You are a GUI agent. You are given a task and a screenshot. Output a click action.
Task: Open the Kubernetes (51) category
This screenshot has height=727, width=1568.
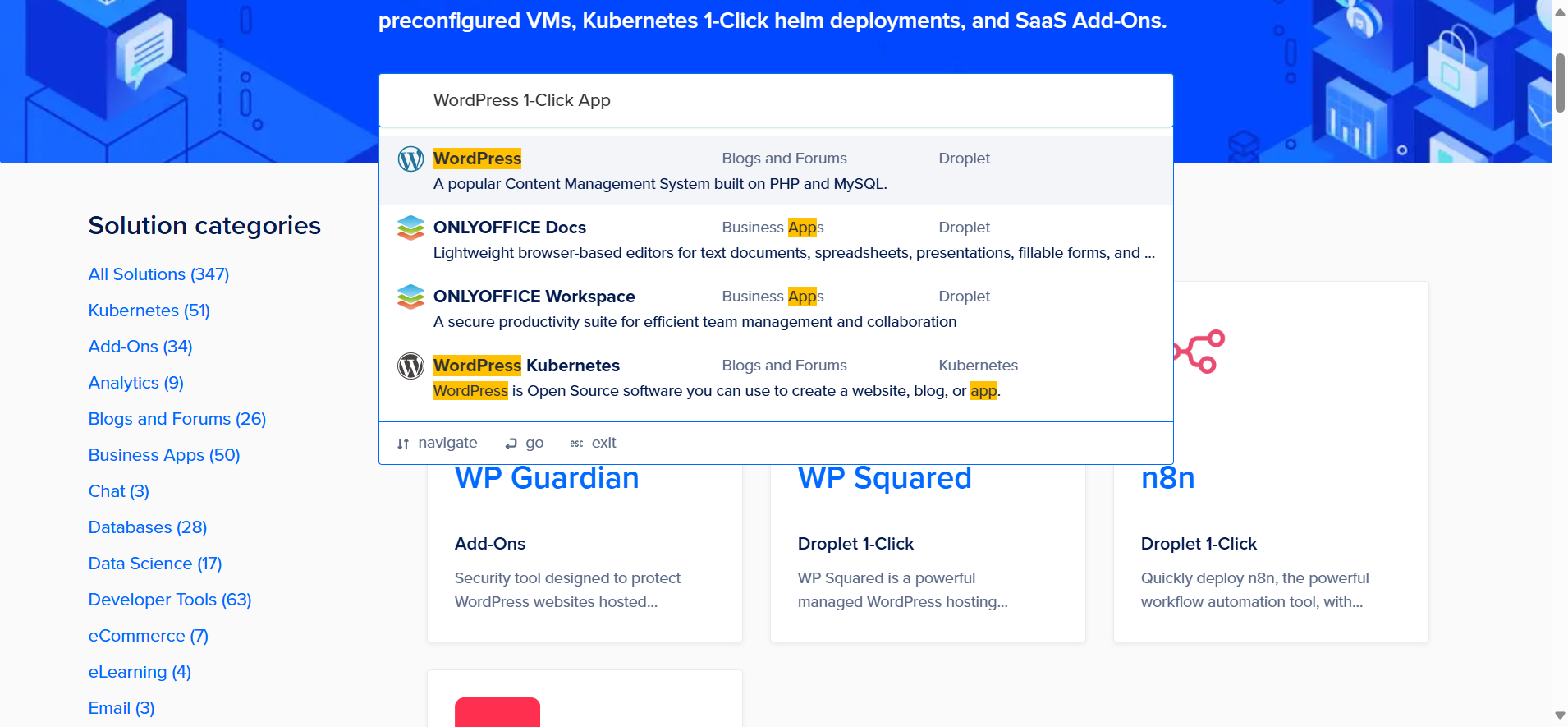tap(149, 311)
